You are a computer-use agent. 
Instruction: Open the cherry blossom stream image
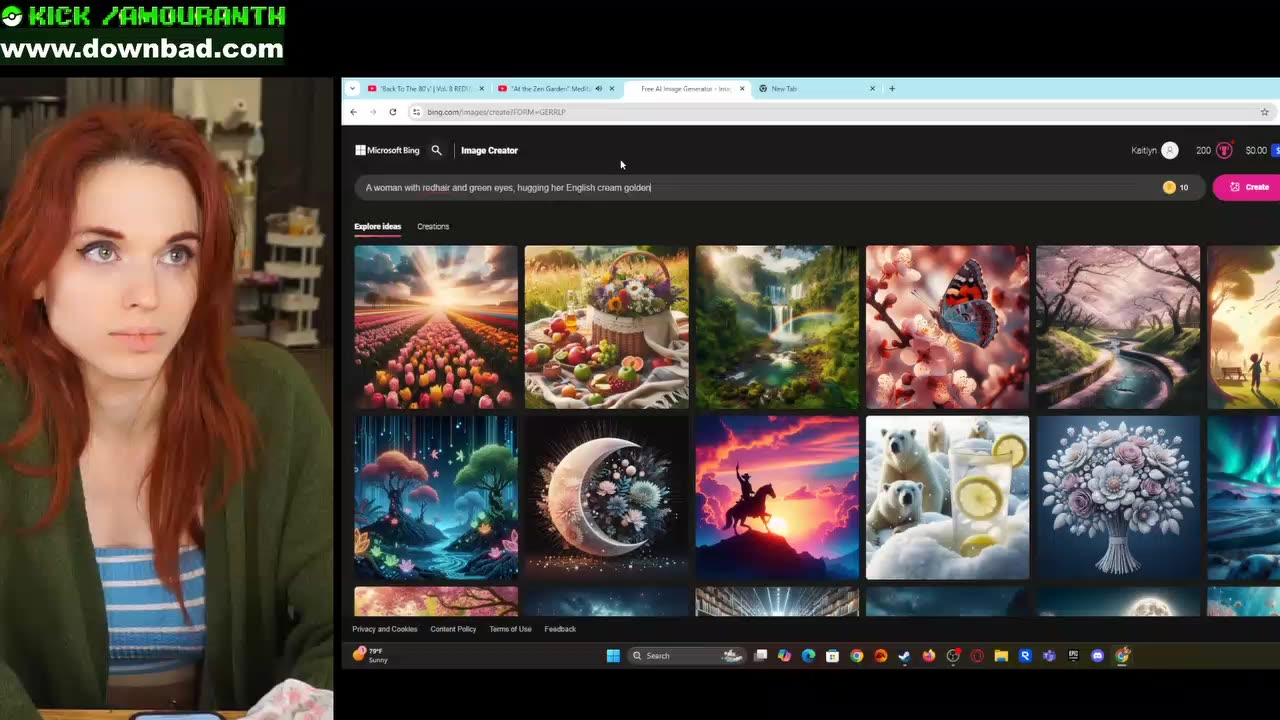click(1118, 327)
